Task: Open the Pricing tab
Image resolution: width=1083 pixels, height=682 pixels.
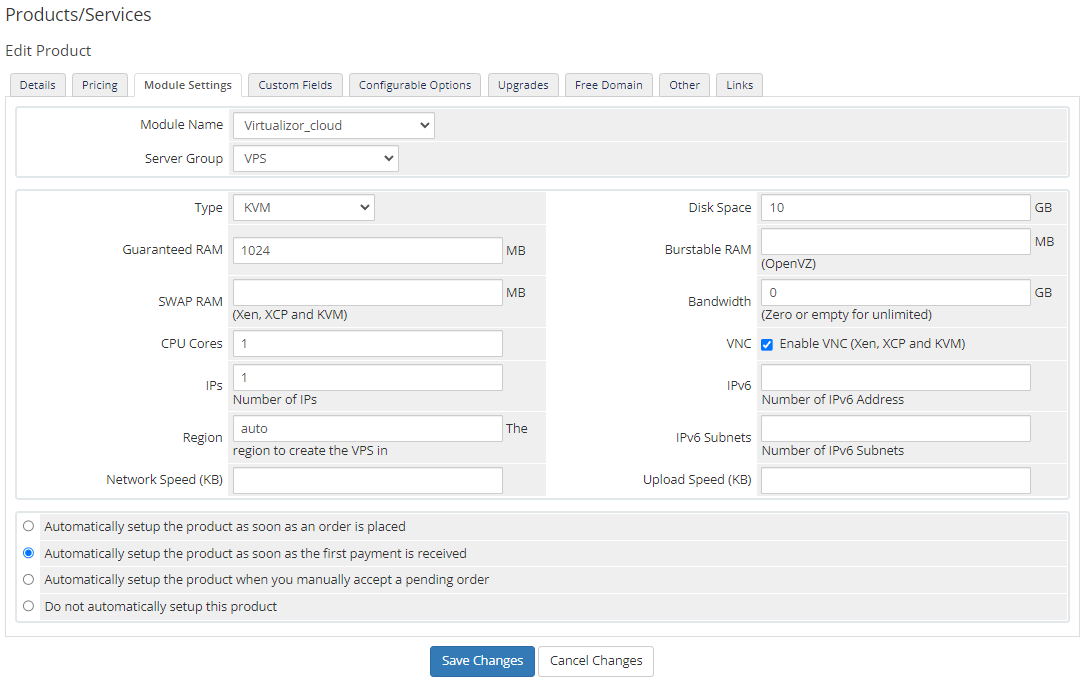Action: pyautogui.click(x=99, y=85)
